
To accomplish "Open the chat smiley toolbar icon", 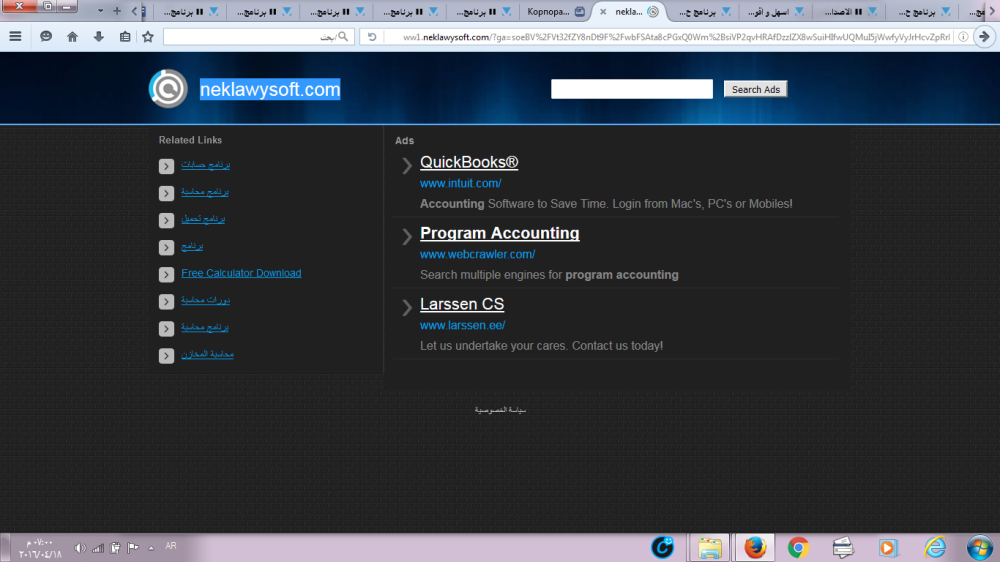I will 46,37.
